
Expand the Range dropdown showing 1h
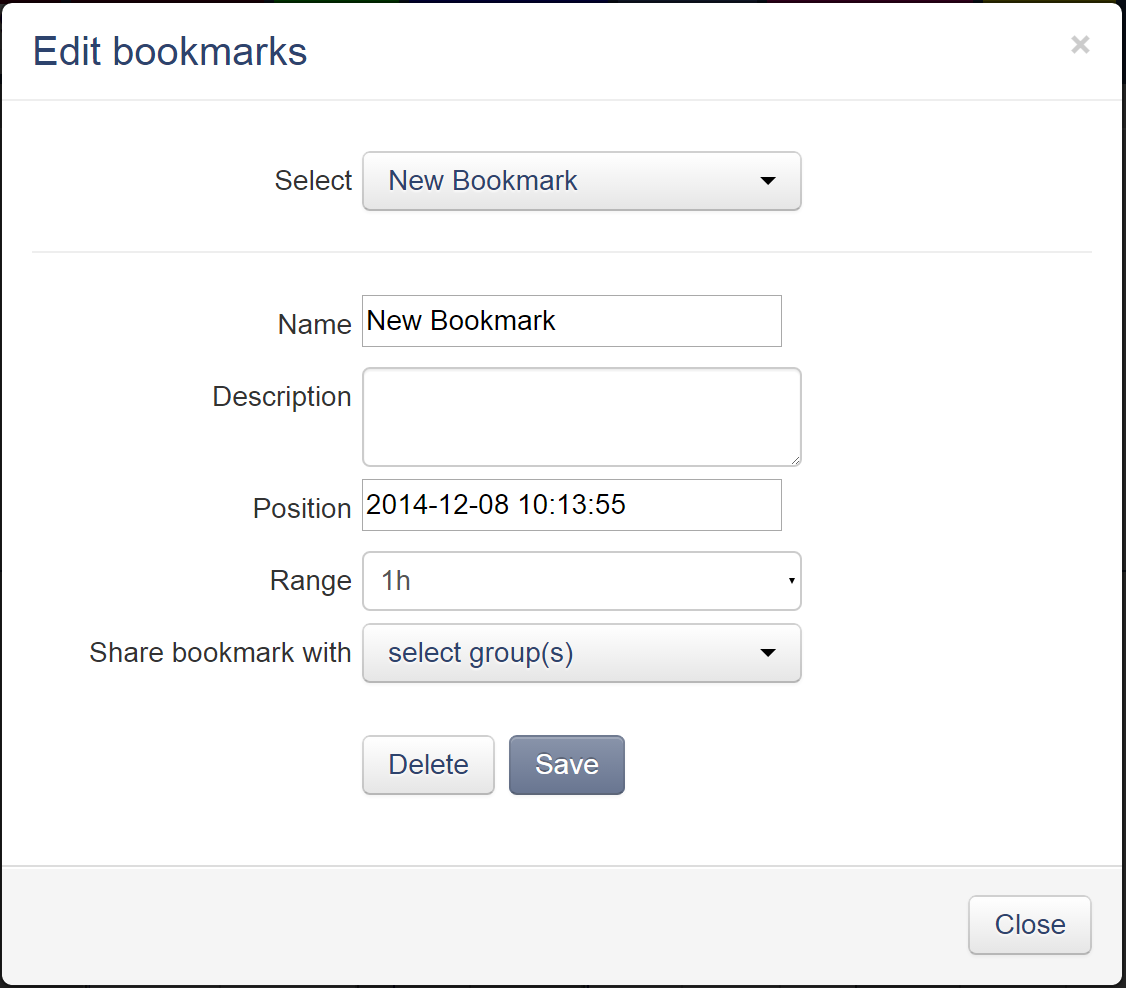pyautogui.click(x=582, y=581)
